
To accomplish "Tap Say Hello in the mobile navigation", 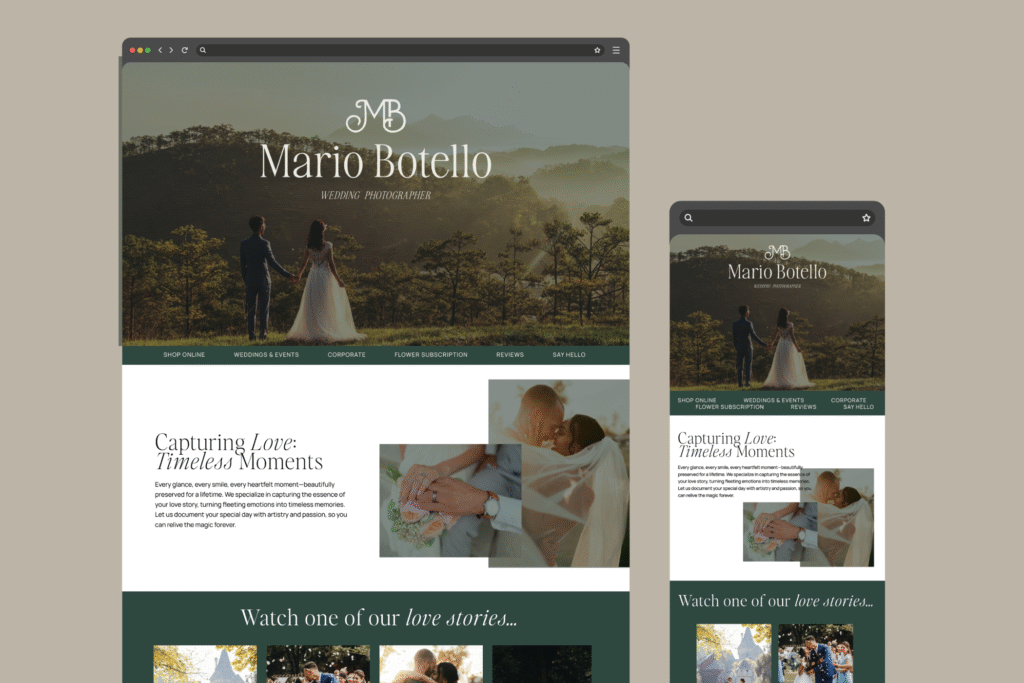I will (858, 407).
